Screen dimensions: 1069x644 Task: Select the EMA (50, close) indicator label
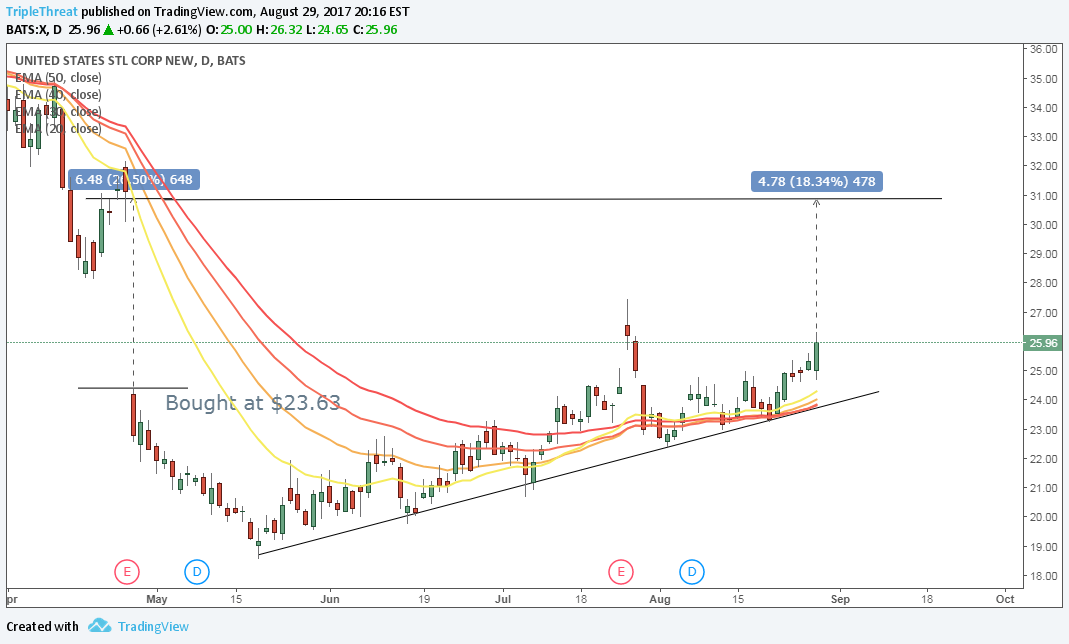point(58,78)
